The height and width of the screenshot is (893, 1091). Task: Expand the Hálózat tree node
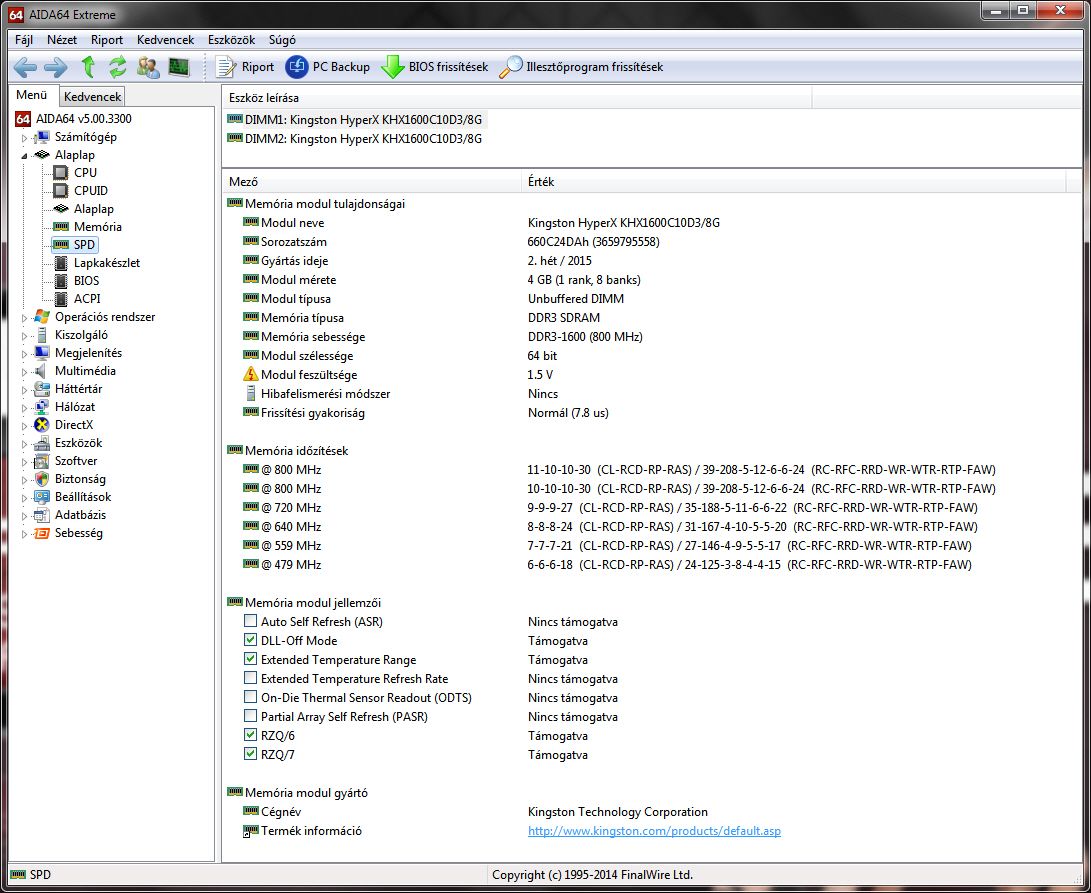click(x=24, y=409)
